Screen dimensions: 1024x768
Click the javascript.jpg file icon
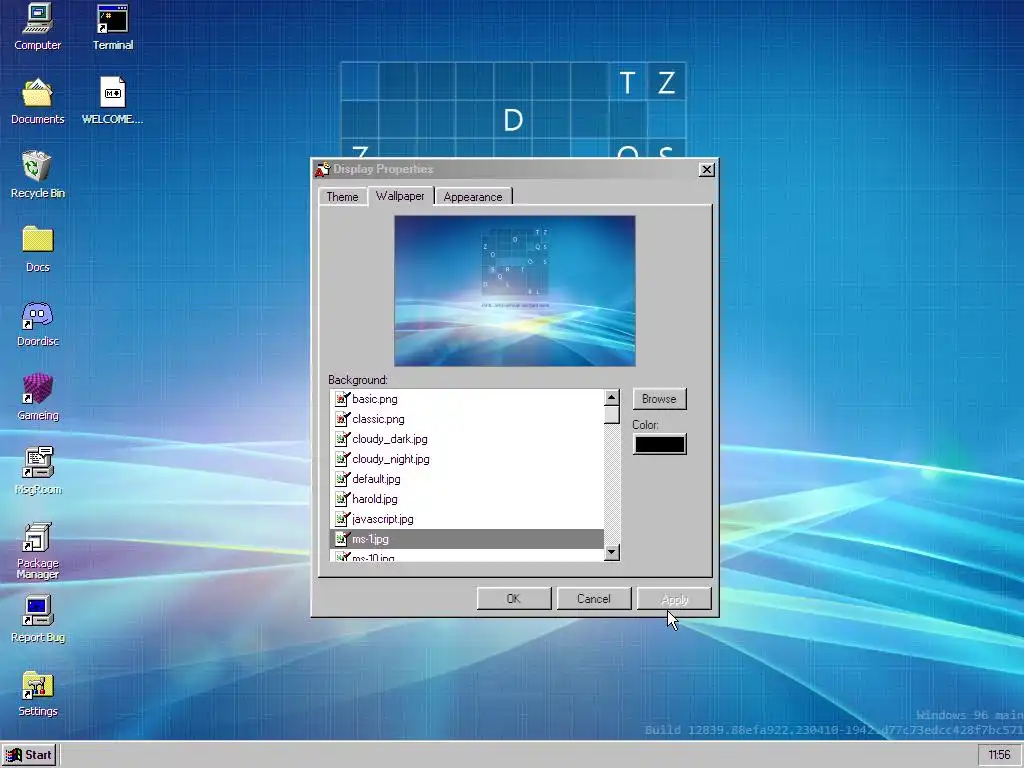pos(342,519)
